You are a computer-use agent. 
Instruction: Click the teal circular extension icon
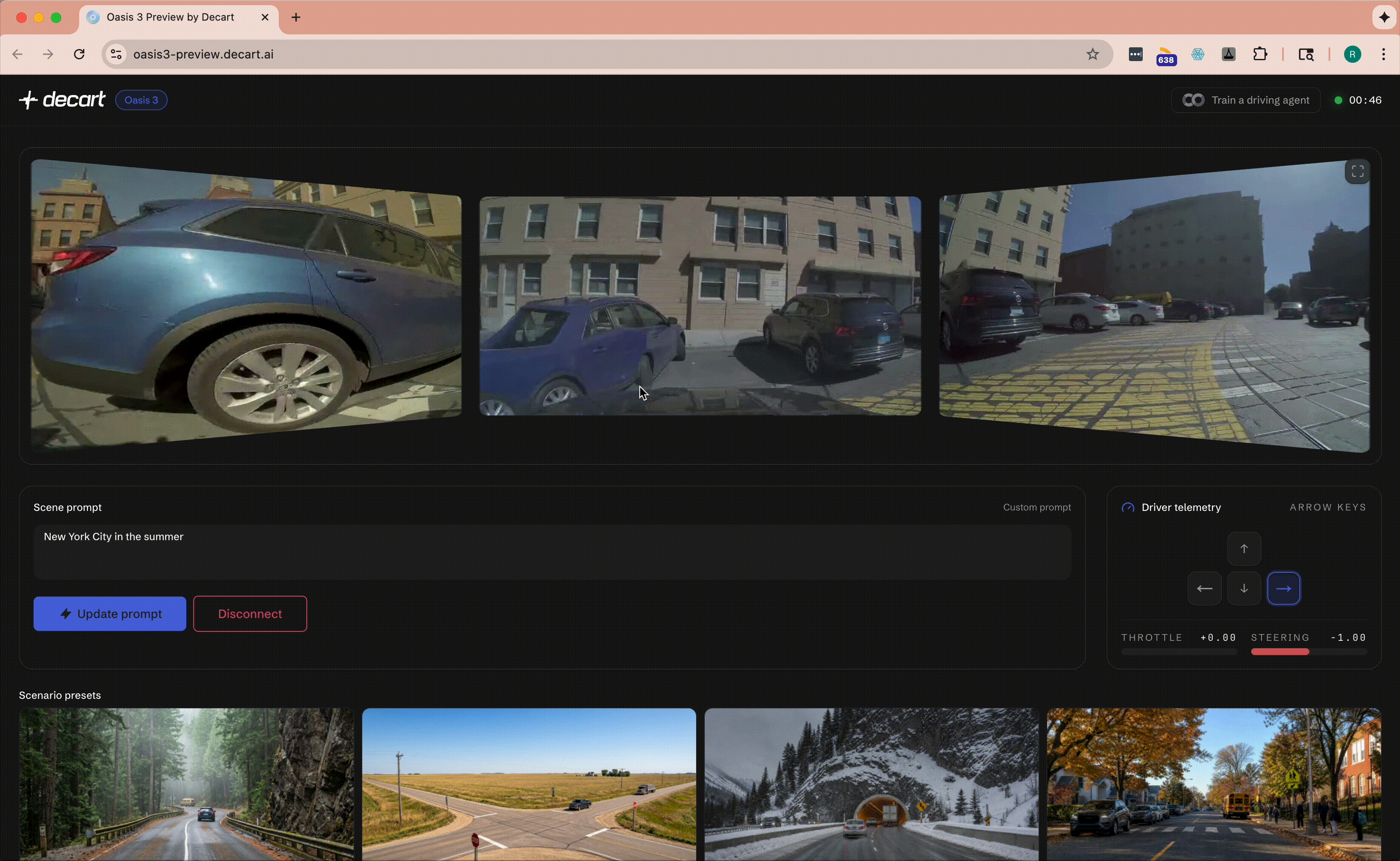pos(1198,55)
